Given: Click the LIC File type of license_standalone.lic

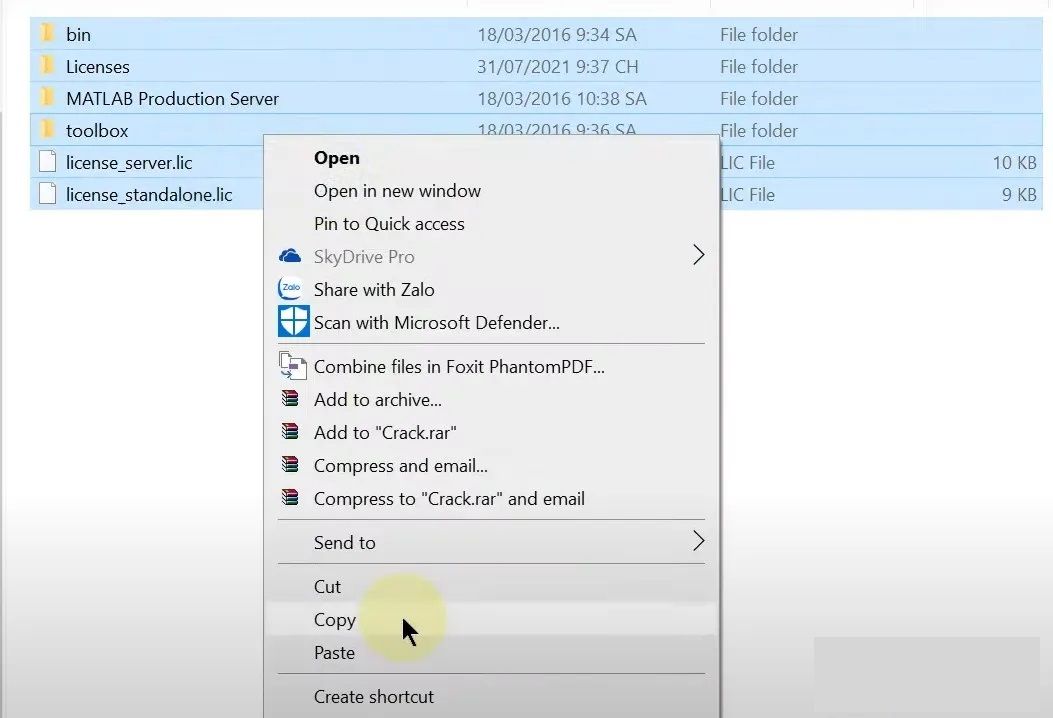Looking at the screenshot, I should pos(747,195).
